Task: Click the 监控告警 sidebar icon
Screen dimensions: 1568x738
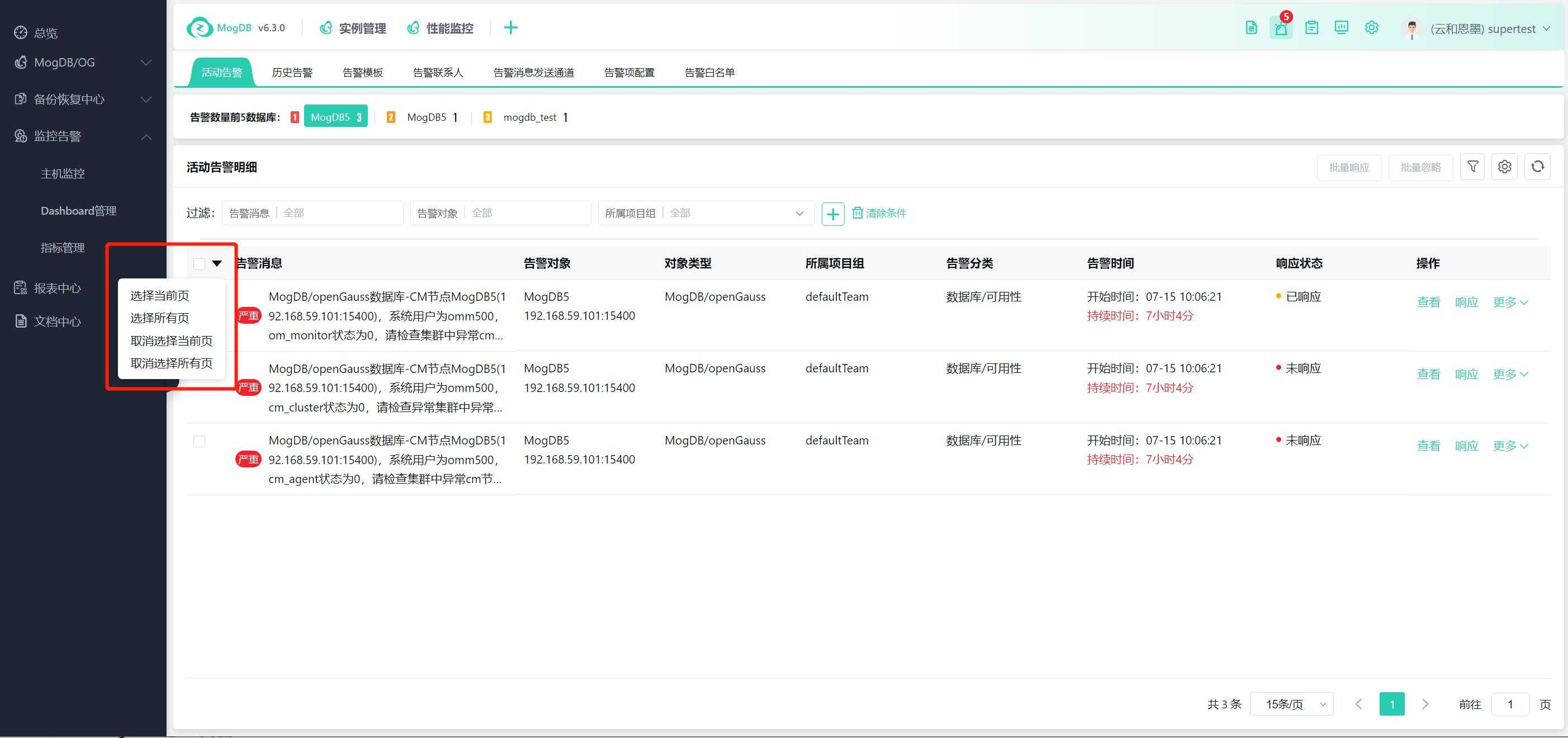Action: tap(21, 136)
